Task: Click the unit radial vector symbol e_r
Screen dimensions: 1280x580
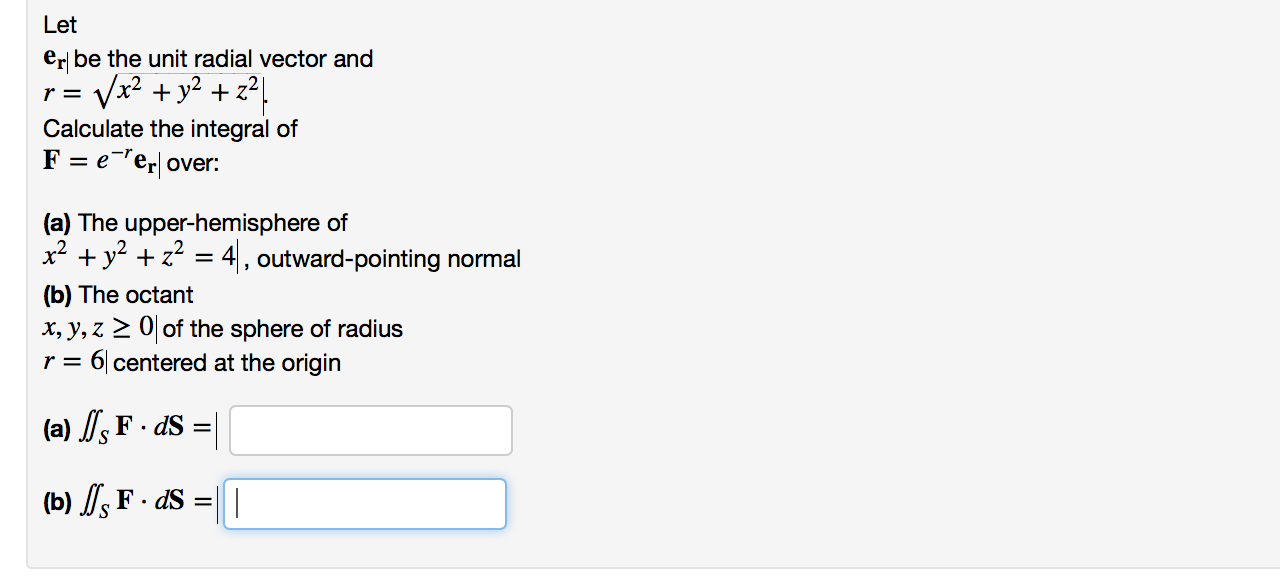Action: click(54, 58)
